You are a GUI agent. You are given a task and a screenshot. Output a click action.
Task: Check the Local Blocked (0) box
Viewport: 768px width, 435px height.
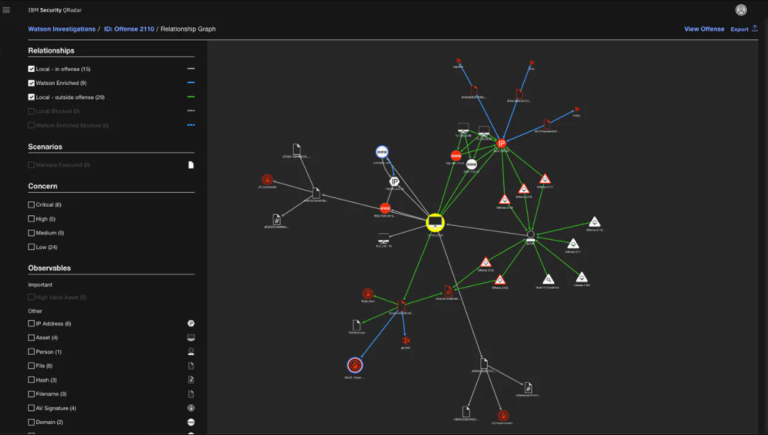coord(31,111)
